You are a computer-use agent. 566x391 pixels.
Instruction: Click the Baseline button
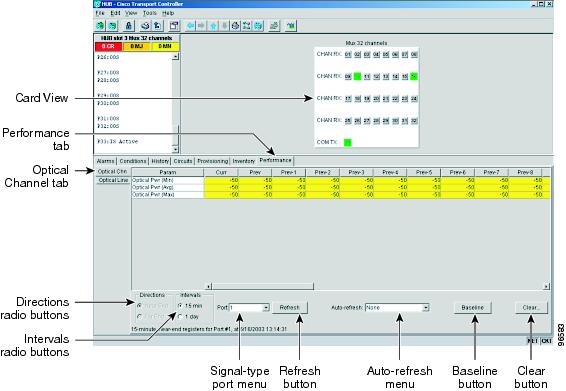[x=473, y=308]
